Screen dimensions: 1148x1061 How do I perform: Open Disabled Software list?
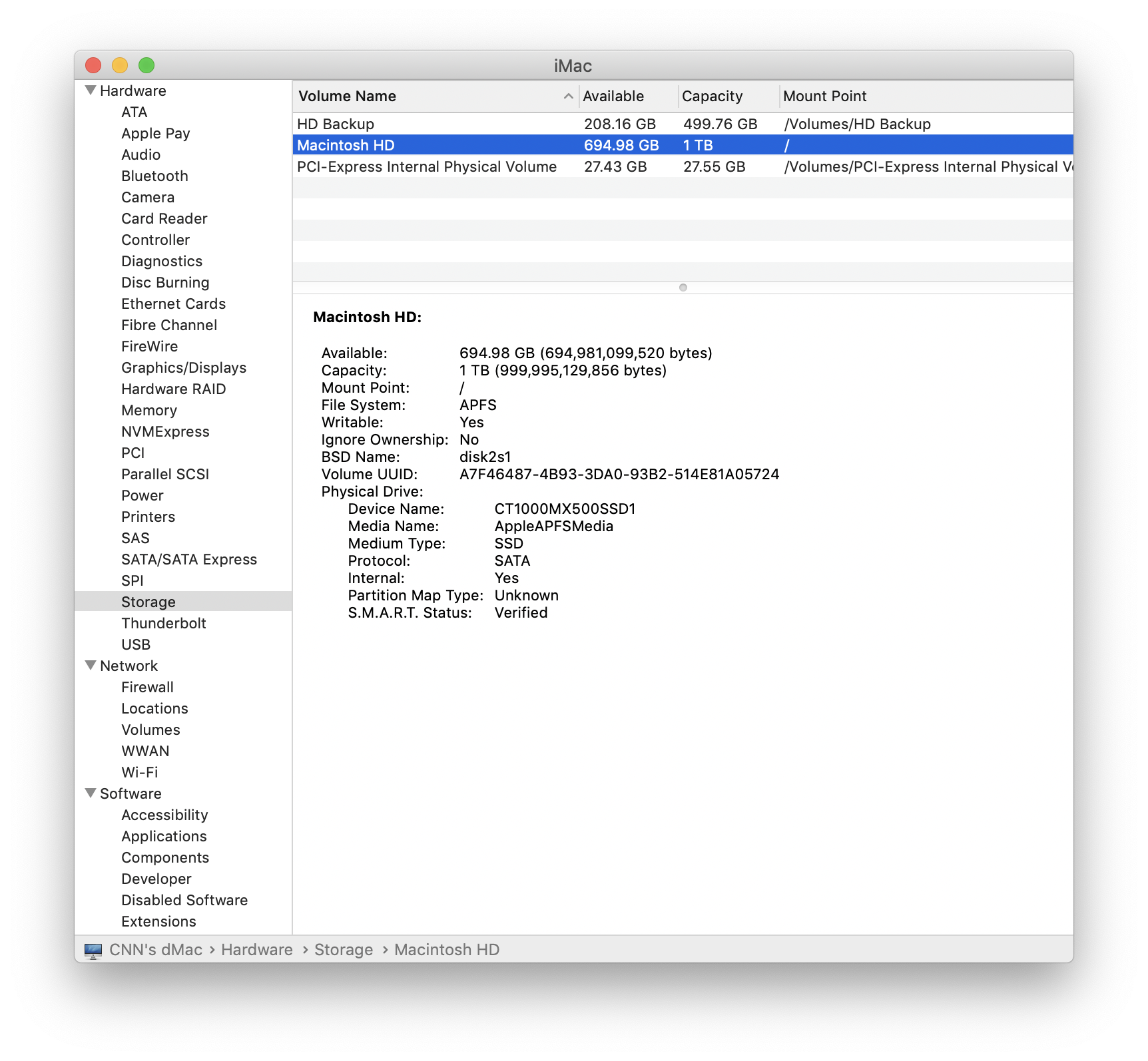pyautogui.click(x=184, y=900)
